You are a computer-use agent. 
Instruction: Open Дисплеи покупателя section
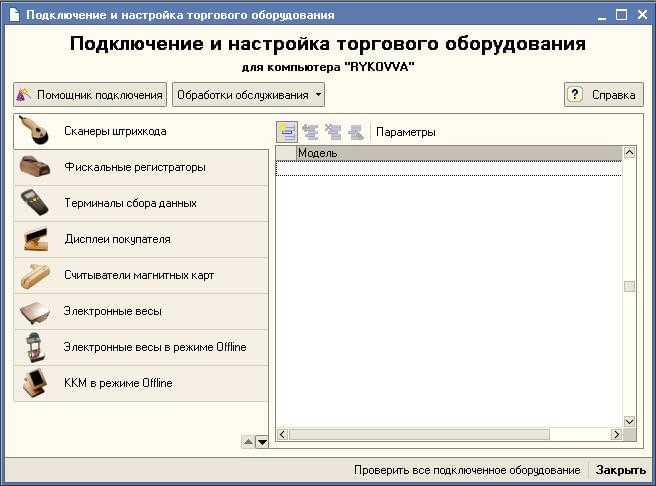tap(141, 239)
